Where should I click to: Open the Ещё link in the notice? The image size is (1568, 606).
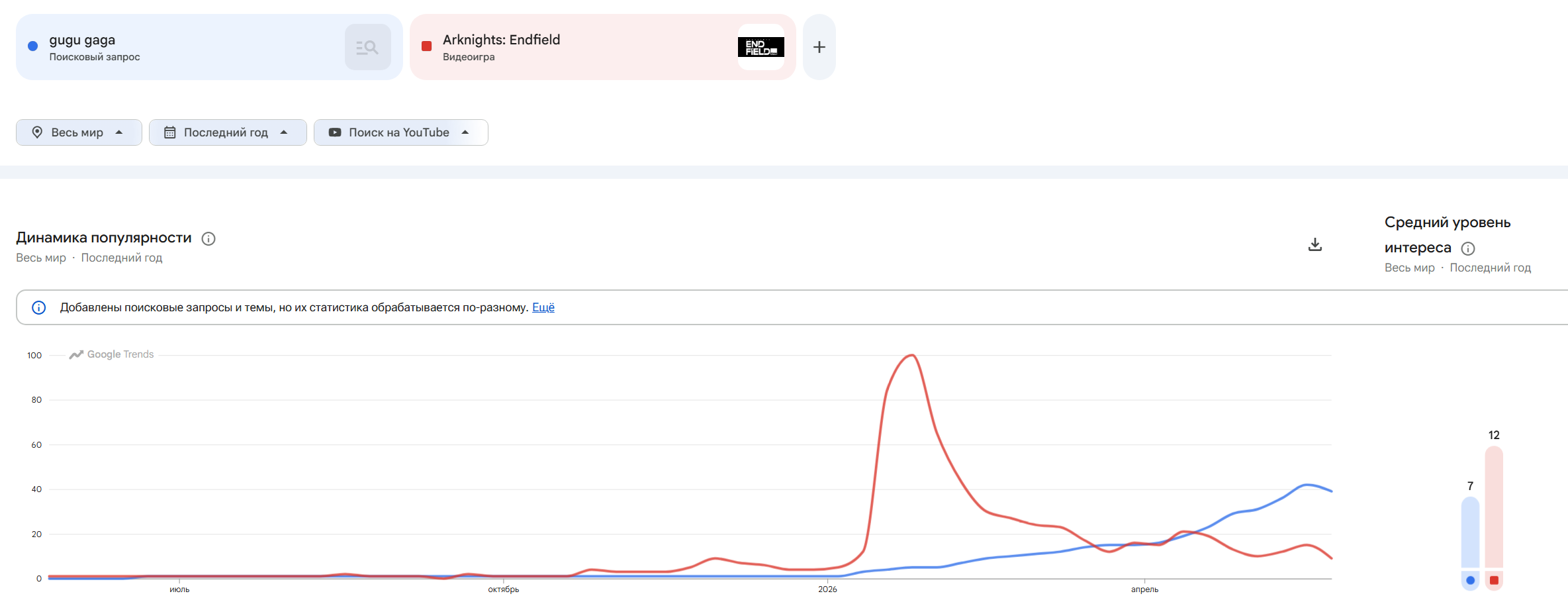pos(543,307)
